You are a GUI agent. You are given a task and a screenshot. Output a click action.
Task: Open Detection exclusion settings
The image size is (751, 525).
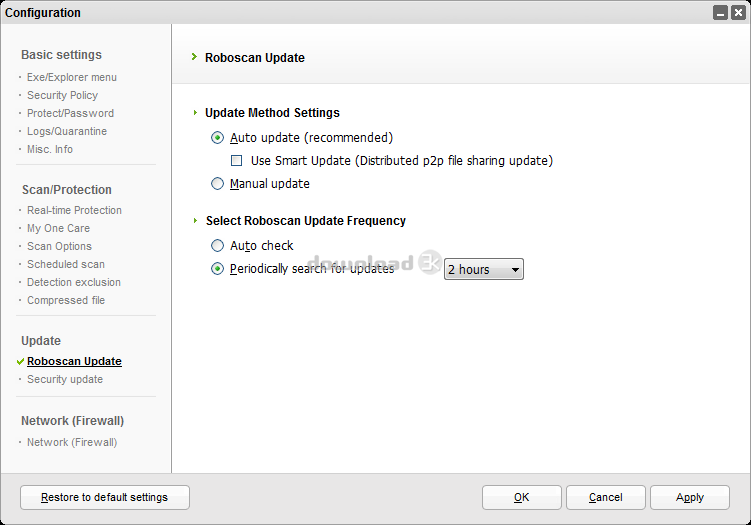coord(74,282)
